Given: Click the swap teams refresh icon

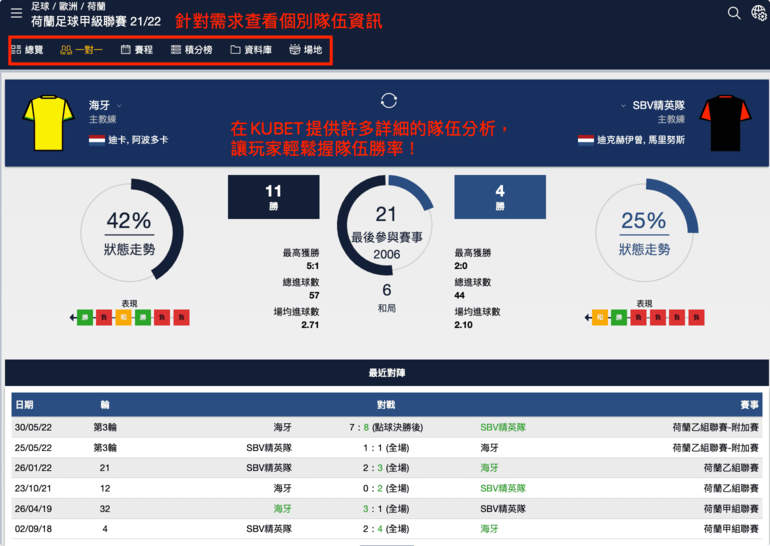Looking at the screenshot, I should point(389,100).
